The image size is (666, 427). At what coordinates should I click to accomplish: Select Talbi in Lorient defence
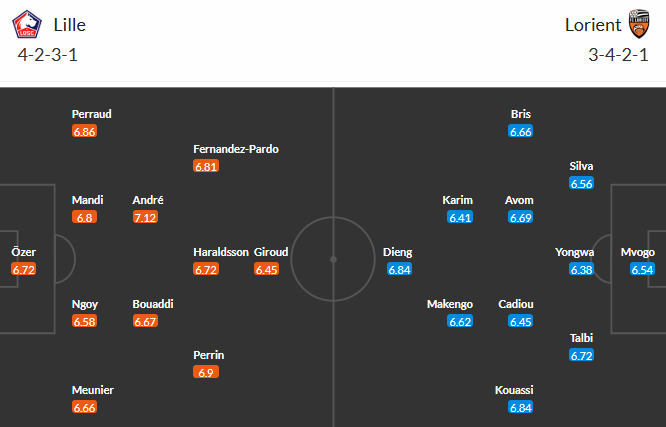(582, 338)
